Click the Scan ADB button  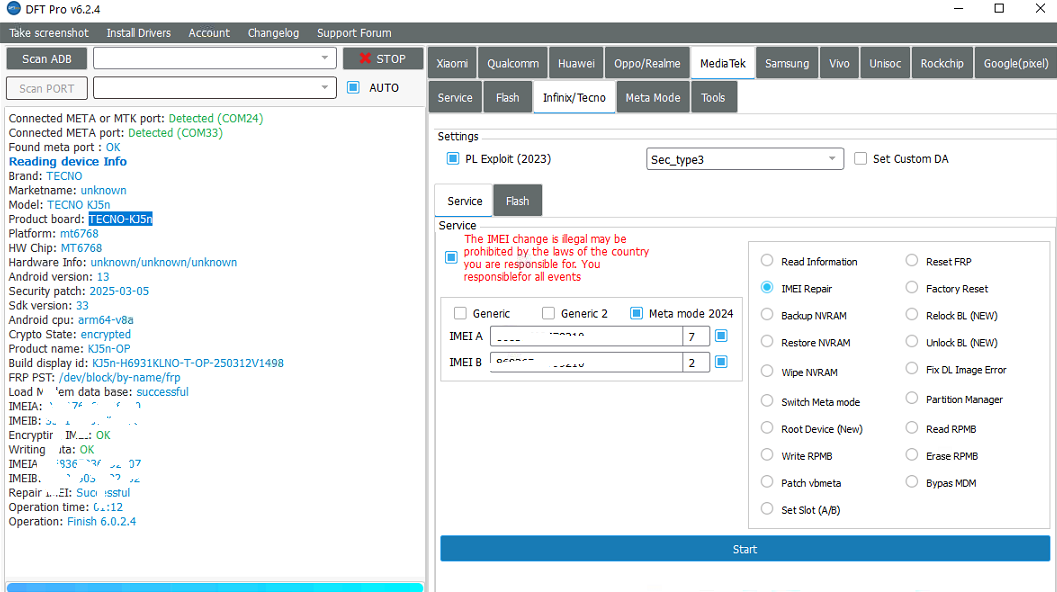click(x=47, y=59)
